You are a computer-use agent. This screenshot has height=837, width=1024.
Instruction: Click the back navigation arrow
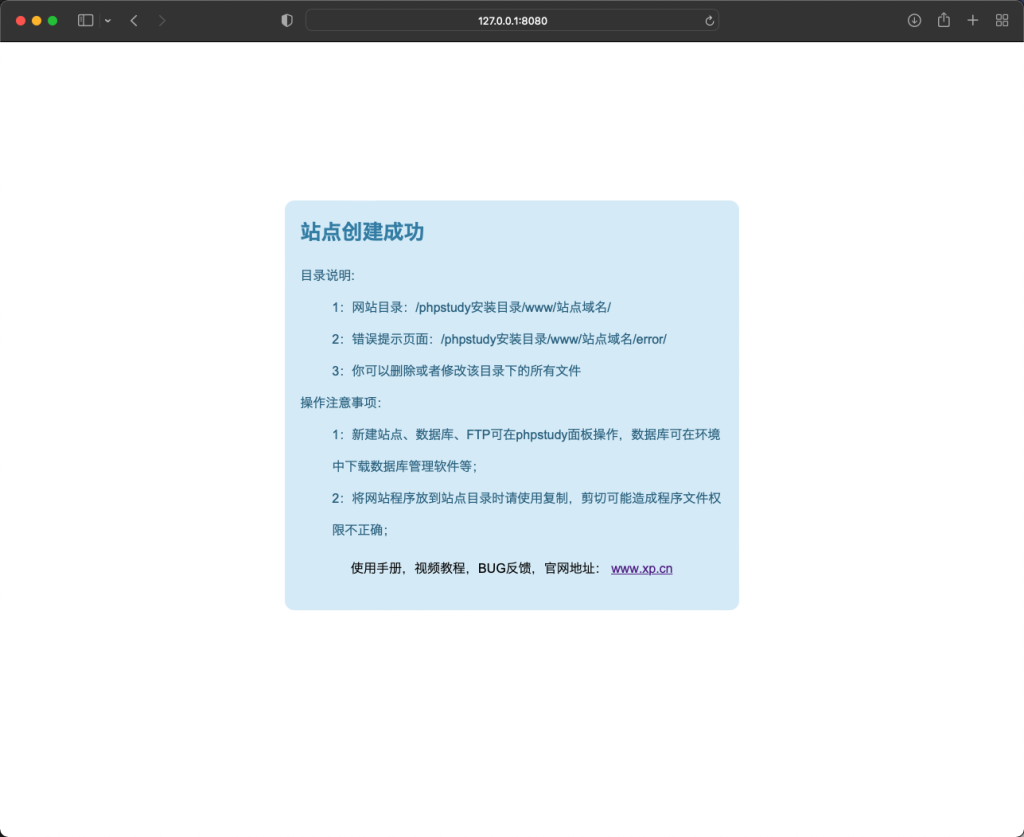point(134,20)
